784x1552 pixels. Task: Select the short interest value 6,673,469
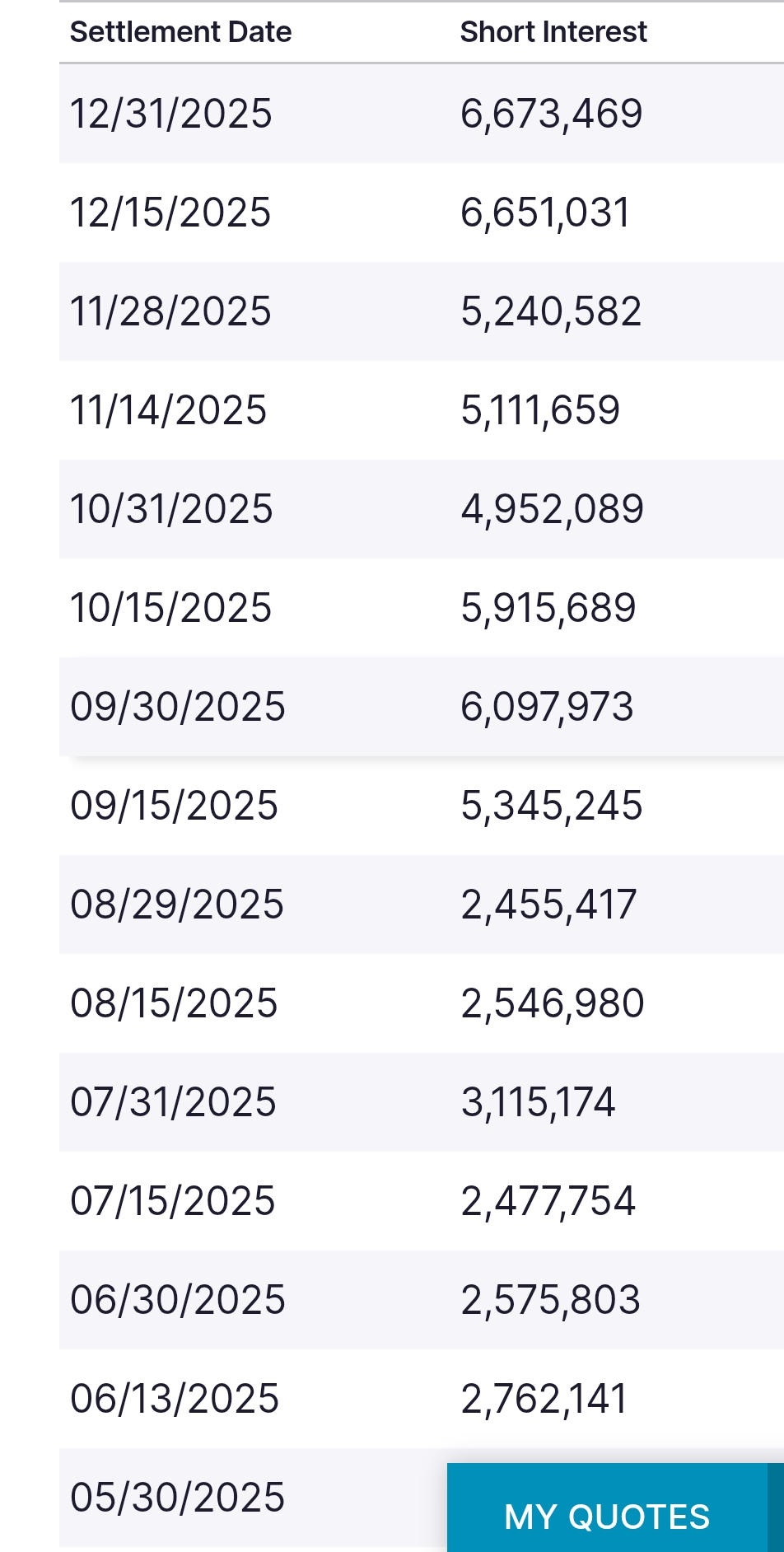552,114
